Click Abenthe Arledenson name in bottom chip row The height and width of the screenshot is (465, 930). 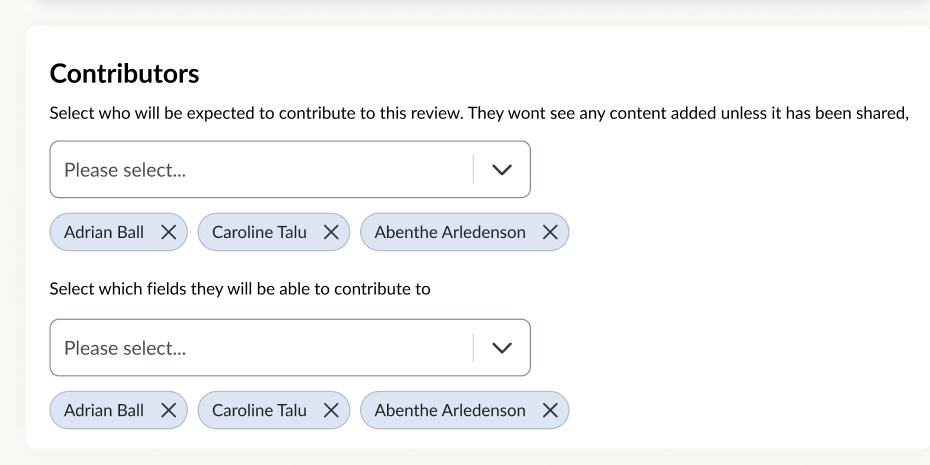450,410
